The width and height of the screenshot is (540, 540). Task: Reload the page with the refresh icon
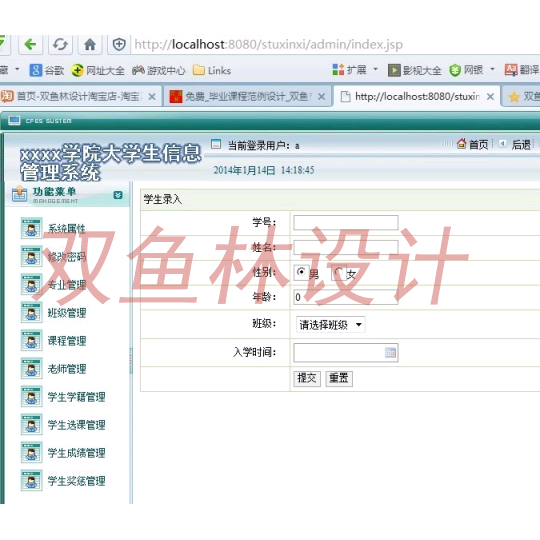(60, 44)
